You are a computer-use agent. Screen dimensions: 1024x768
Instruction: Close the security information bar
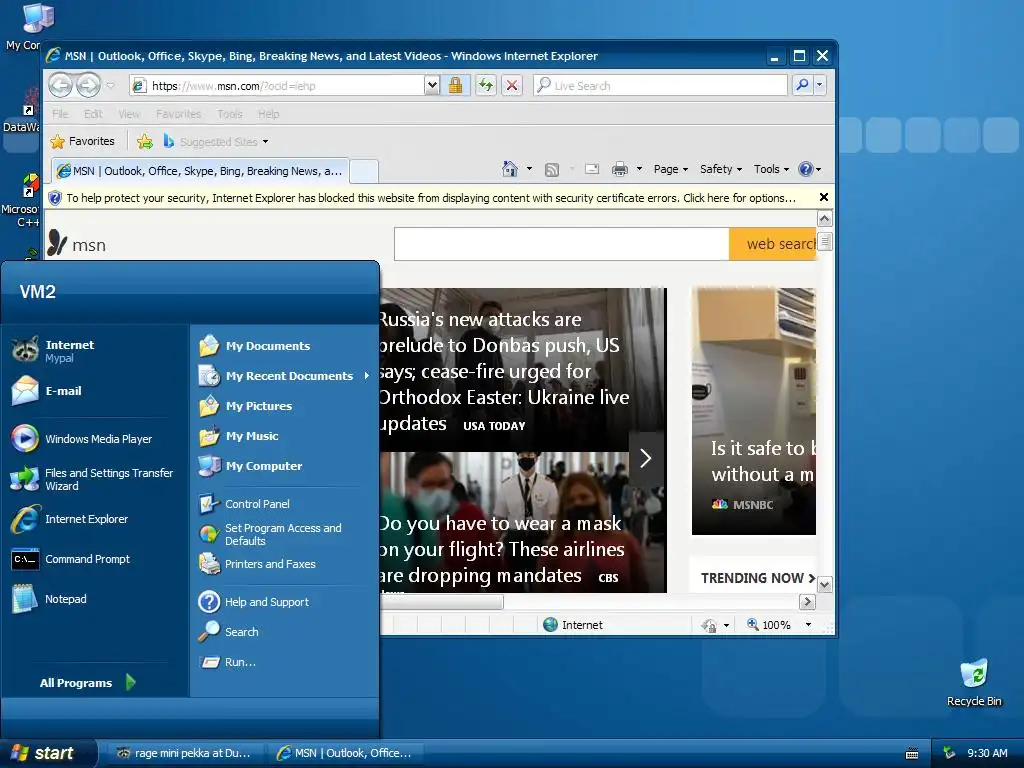(824, 197)
